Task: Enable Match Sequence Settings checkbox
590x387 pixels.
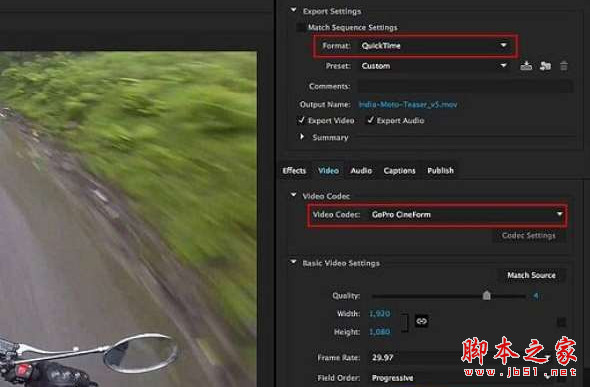Action: [x=301, y=27]
